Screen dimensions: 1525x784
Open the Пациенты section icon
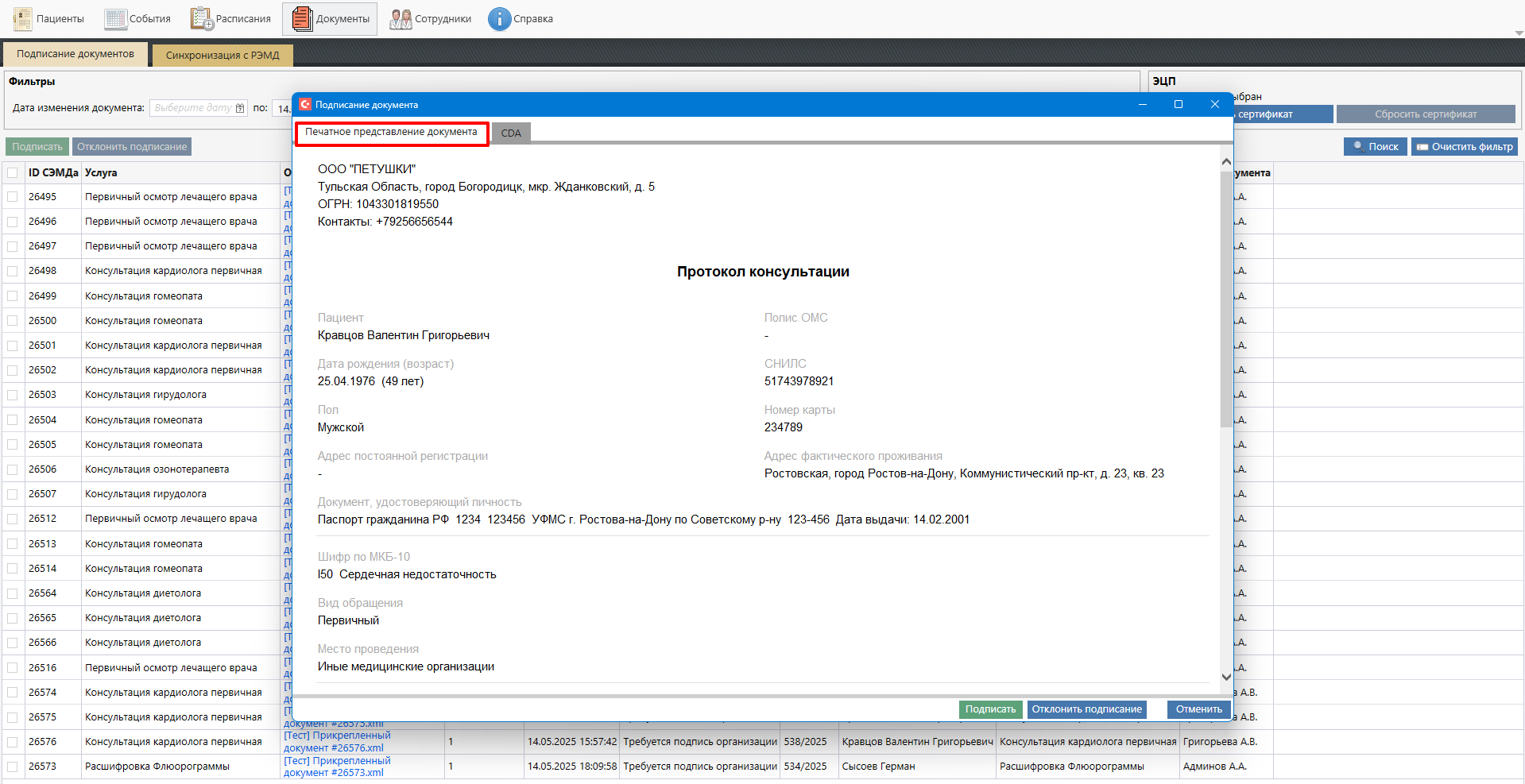[x=23, y=18]
